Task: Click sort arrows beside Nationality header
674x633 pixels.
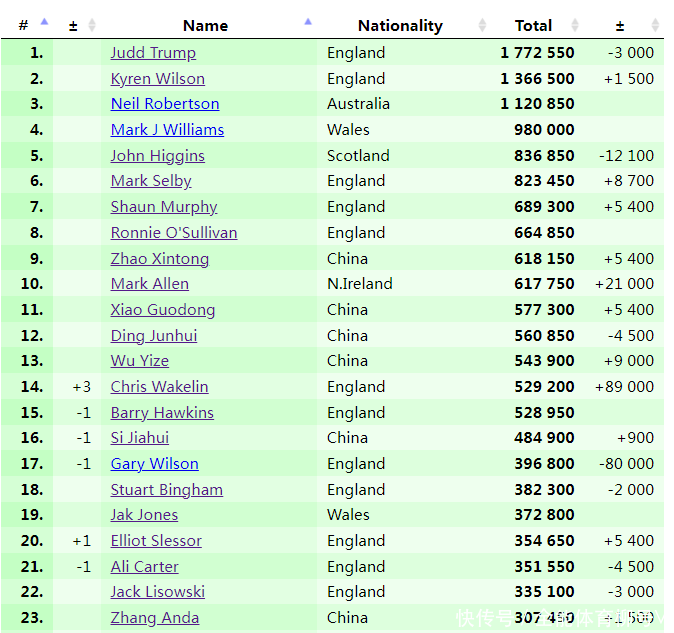Action: [482, 25]
